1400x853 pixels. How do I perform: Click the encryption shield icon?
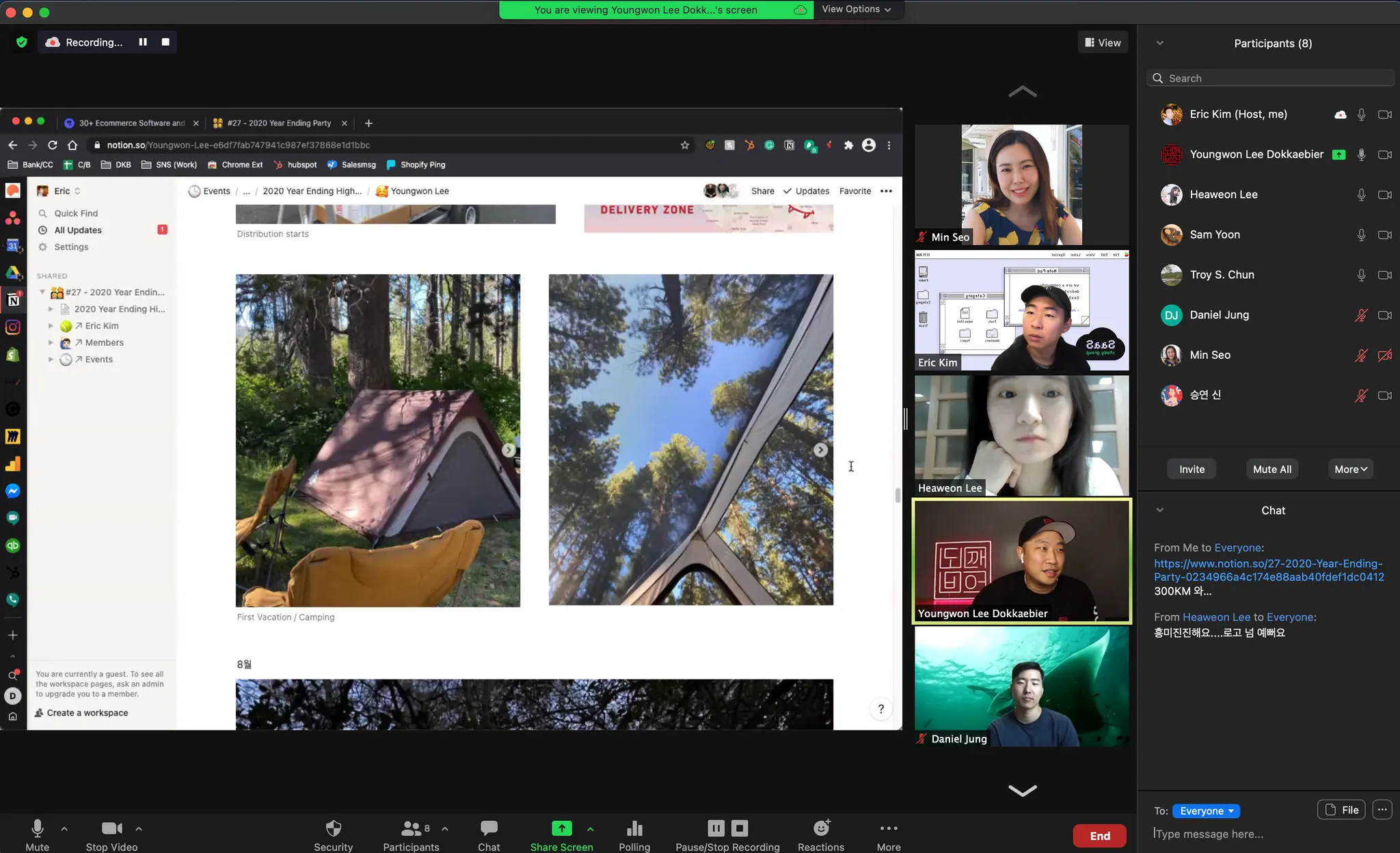22,42
